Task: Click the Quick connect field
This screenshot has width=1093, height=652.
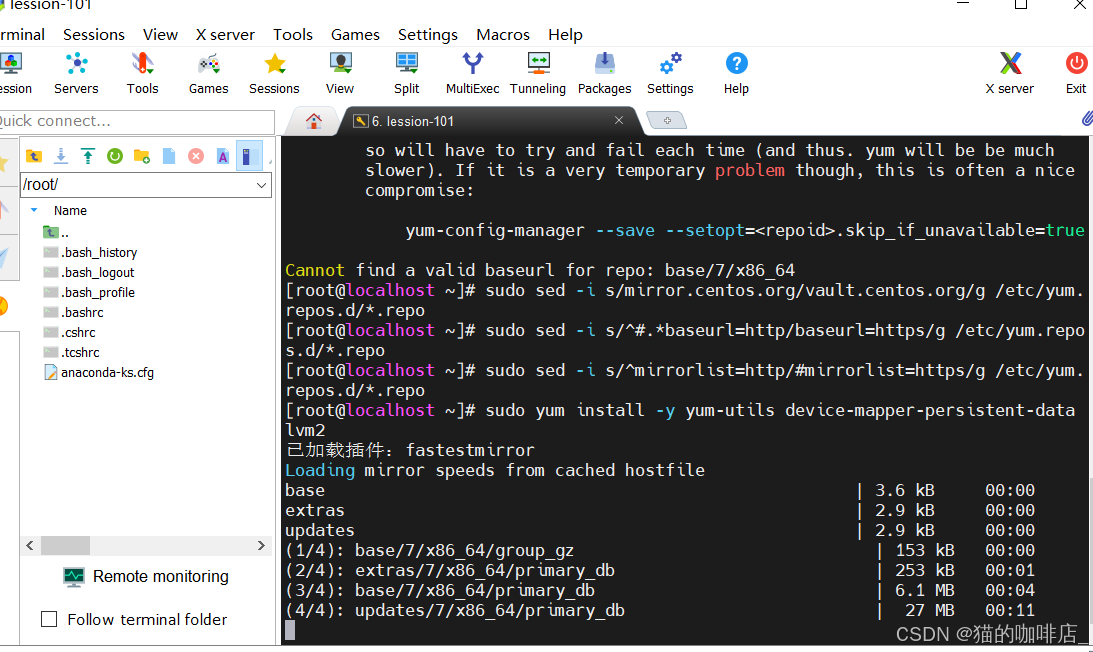Action: tap(137, 121)
